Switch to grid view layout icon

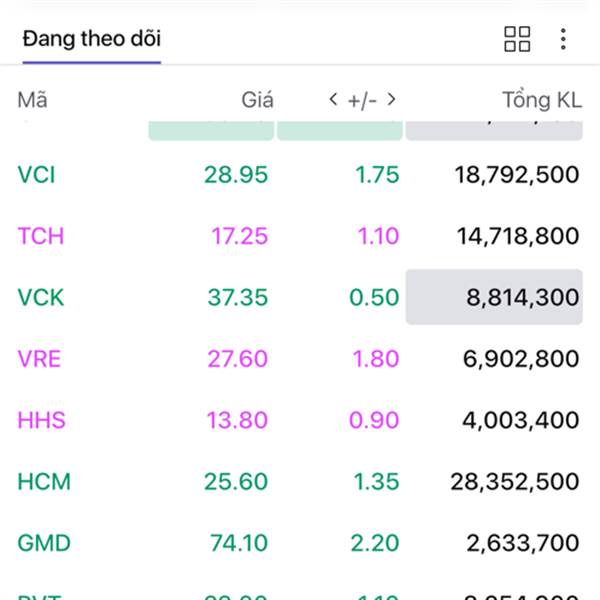[517, 39]
